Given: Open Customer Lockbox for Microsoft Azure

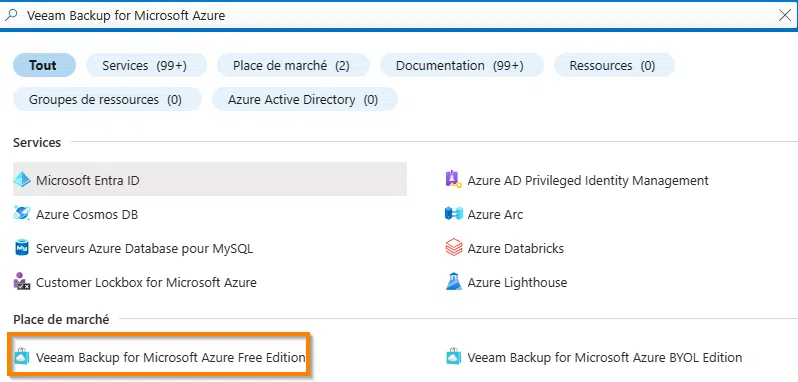Looking at the screenshot, I should [146, 282].
